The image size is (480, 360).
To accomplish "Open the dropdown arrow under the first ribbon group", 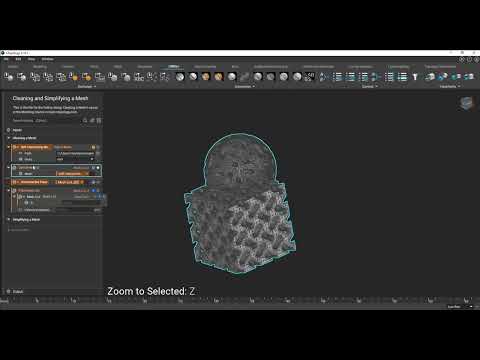I will coord(95,87).
